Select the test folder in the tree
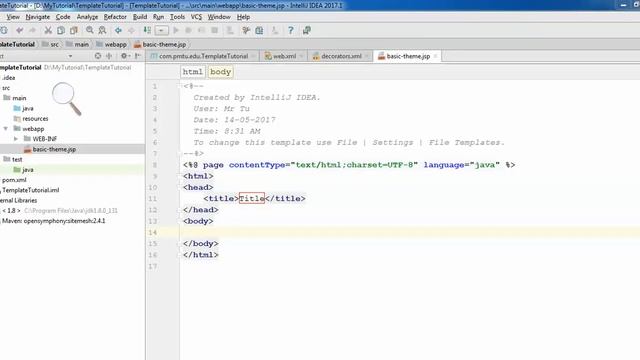 tap(13, 160)
